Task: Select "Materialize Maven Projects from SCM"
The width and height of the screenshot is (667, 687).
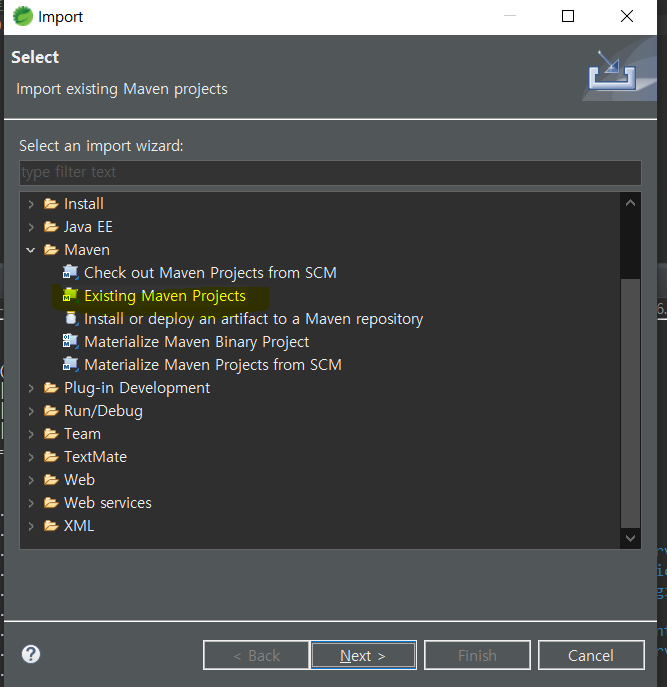Action: (213, 365)
